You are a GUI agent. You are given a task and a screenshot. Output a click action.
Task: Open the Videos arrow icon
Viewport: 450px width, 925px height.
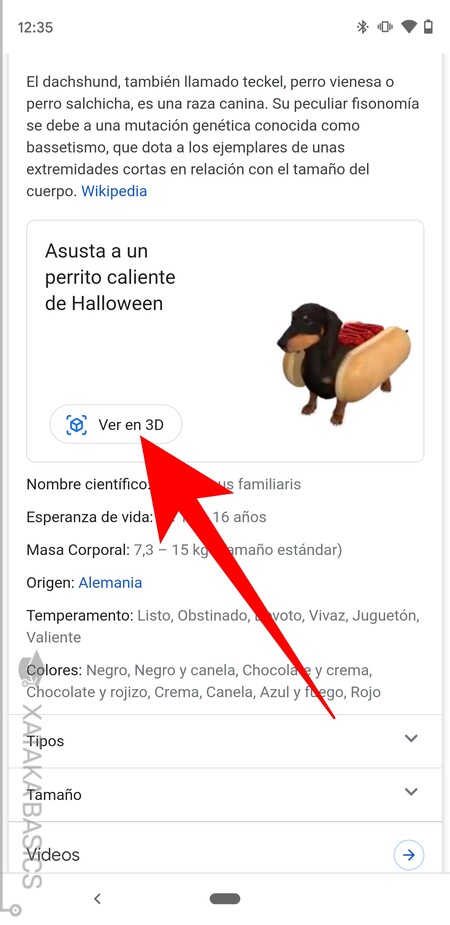(x=409, y=854)
